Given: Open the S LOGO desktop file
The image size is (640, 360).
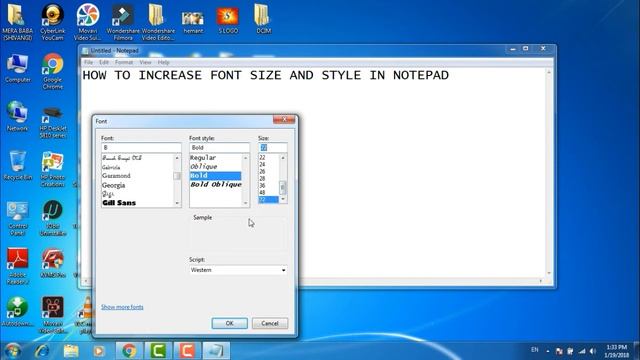Looking at the screenshot, I should click(x=228, y=20).
